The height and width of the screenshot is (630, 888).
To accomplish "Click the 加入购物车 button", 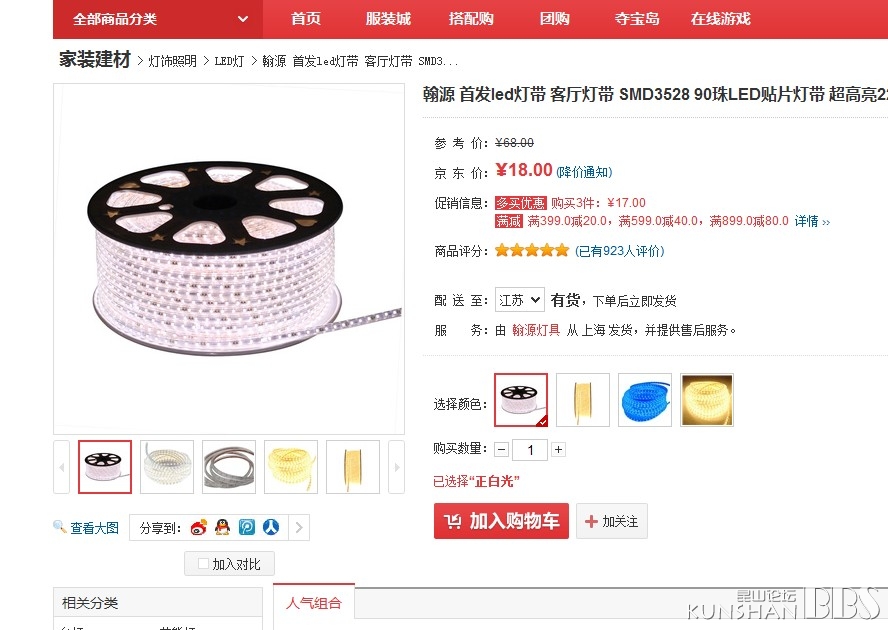I will click(x=501, y=521).
